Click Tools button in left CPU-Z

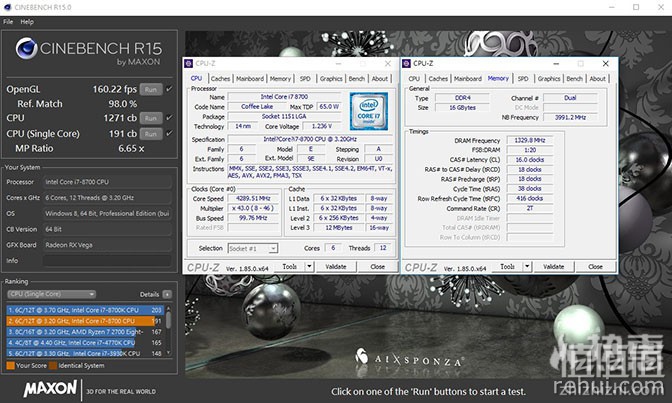click(290, 267)
